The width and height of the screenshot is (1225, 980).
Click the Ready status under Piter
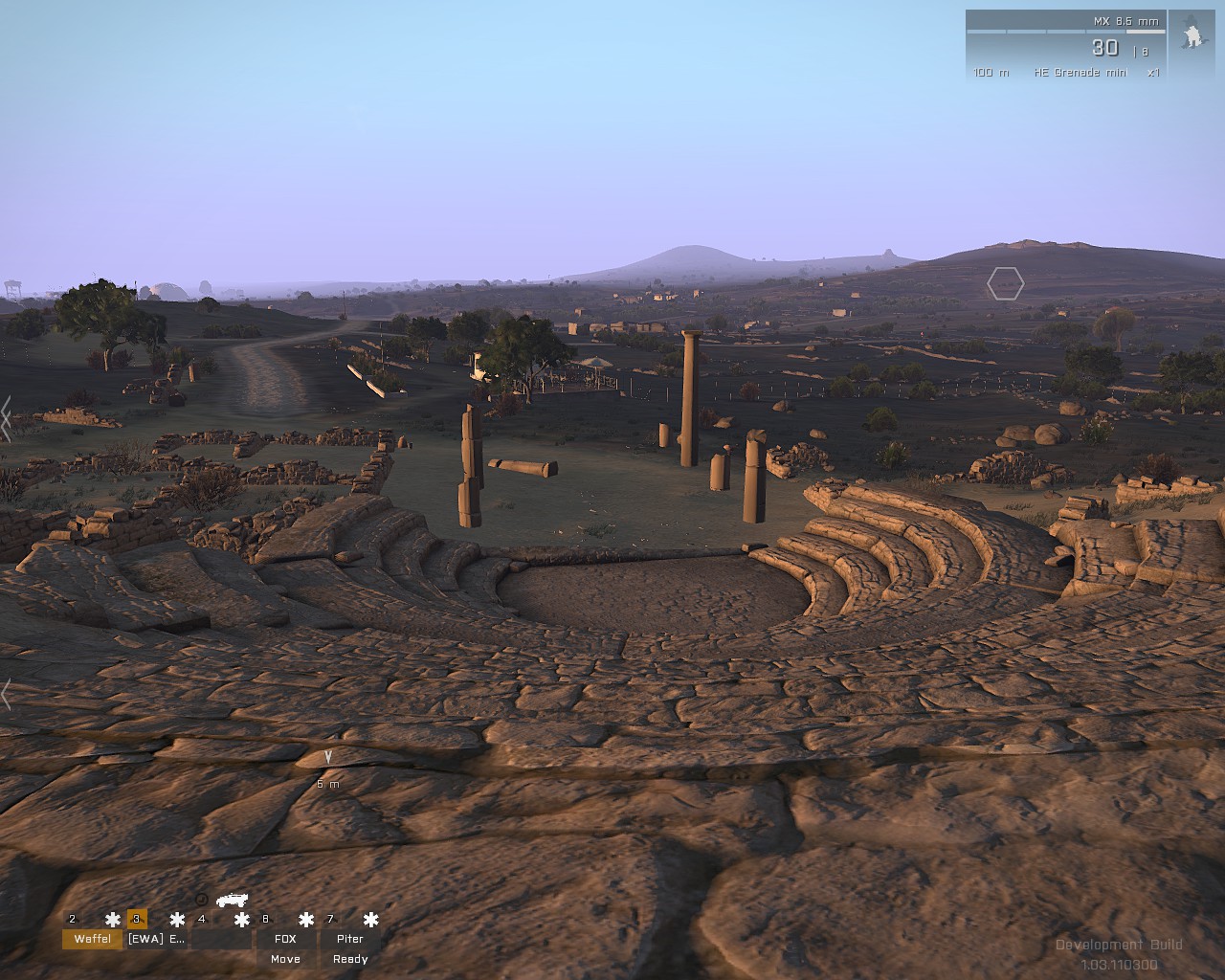(x=350, y=959)
